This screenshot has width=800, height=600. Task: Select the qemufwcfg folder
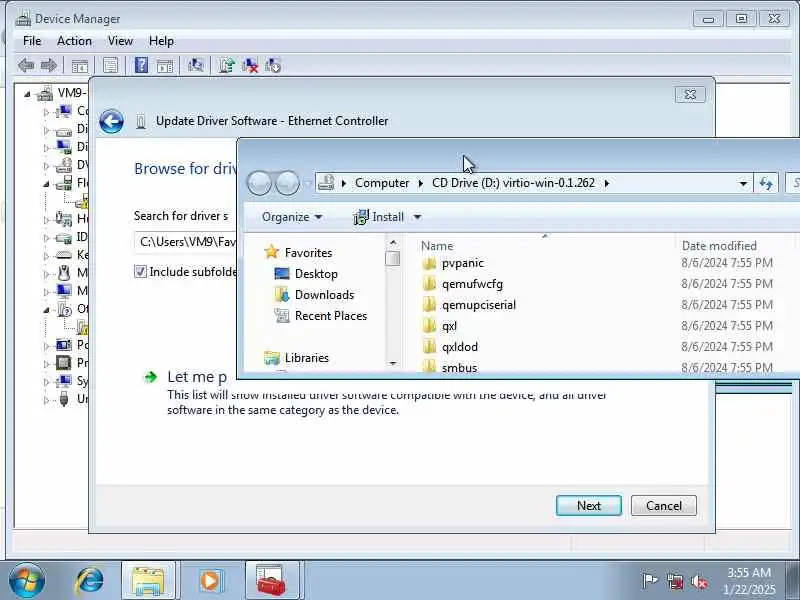(472, 284)
